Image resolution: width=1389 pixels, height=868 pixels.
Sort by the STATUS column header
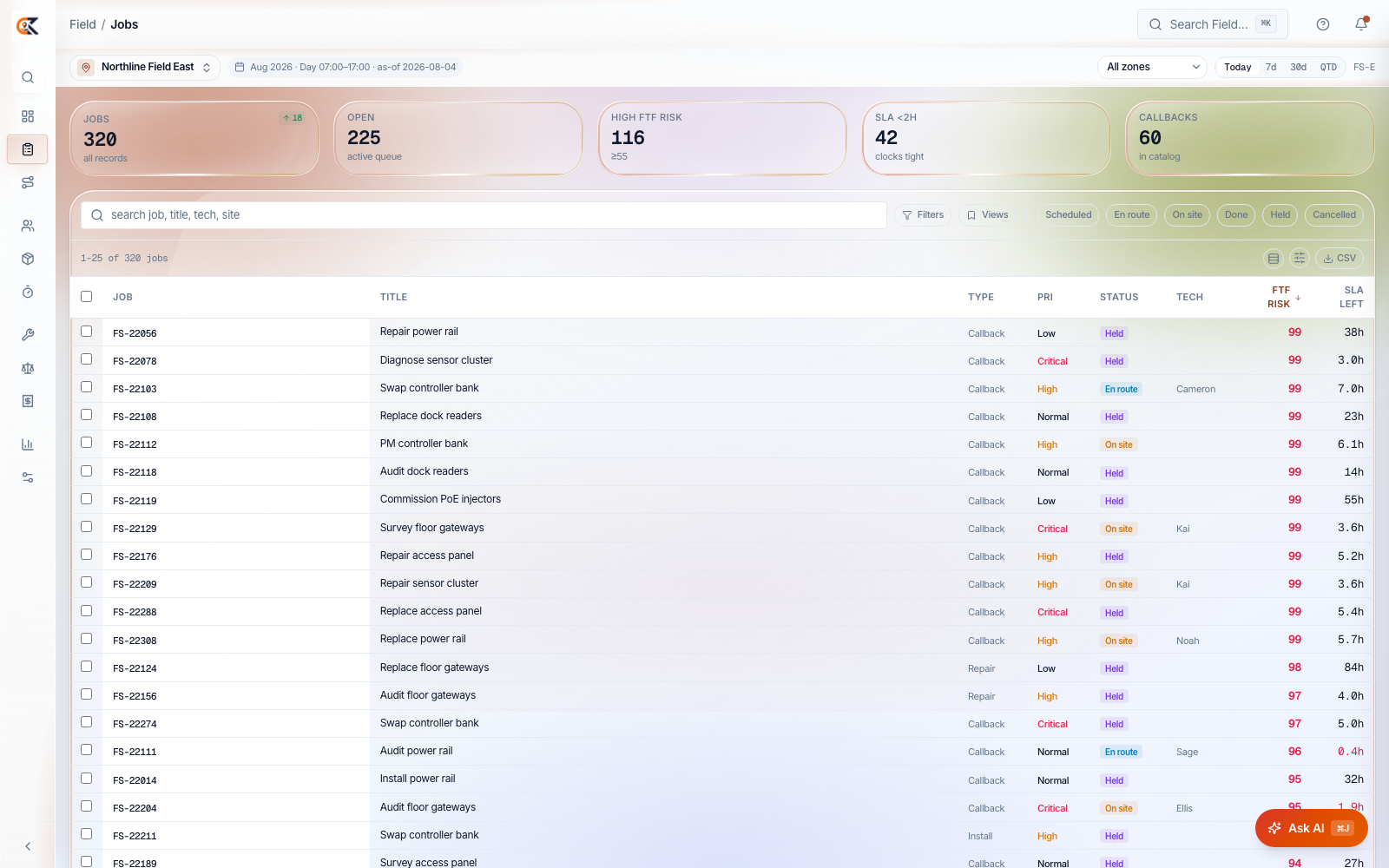[x=1119, y=297]
